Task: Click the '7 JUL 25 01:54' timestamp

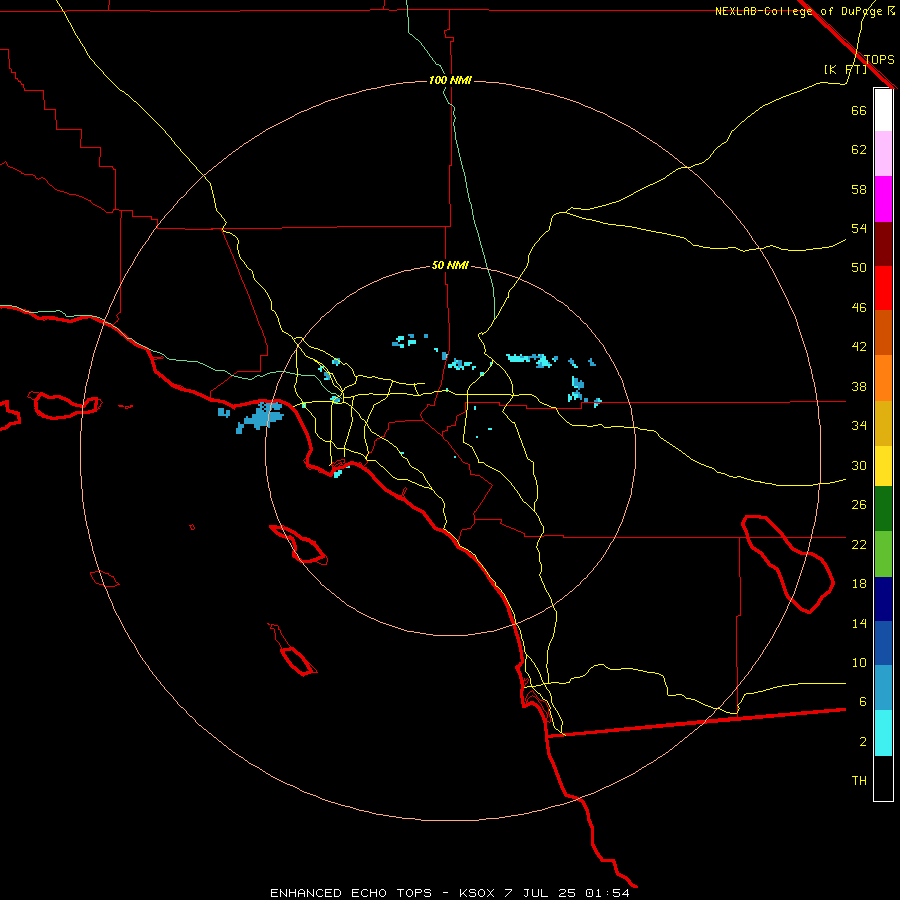Action: (567, 893)
